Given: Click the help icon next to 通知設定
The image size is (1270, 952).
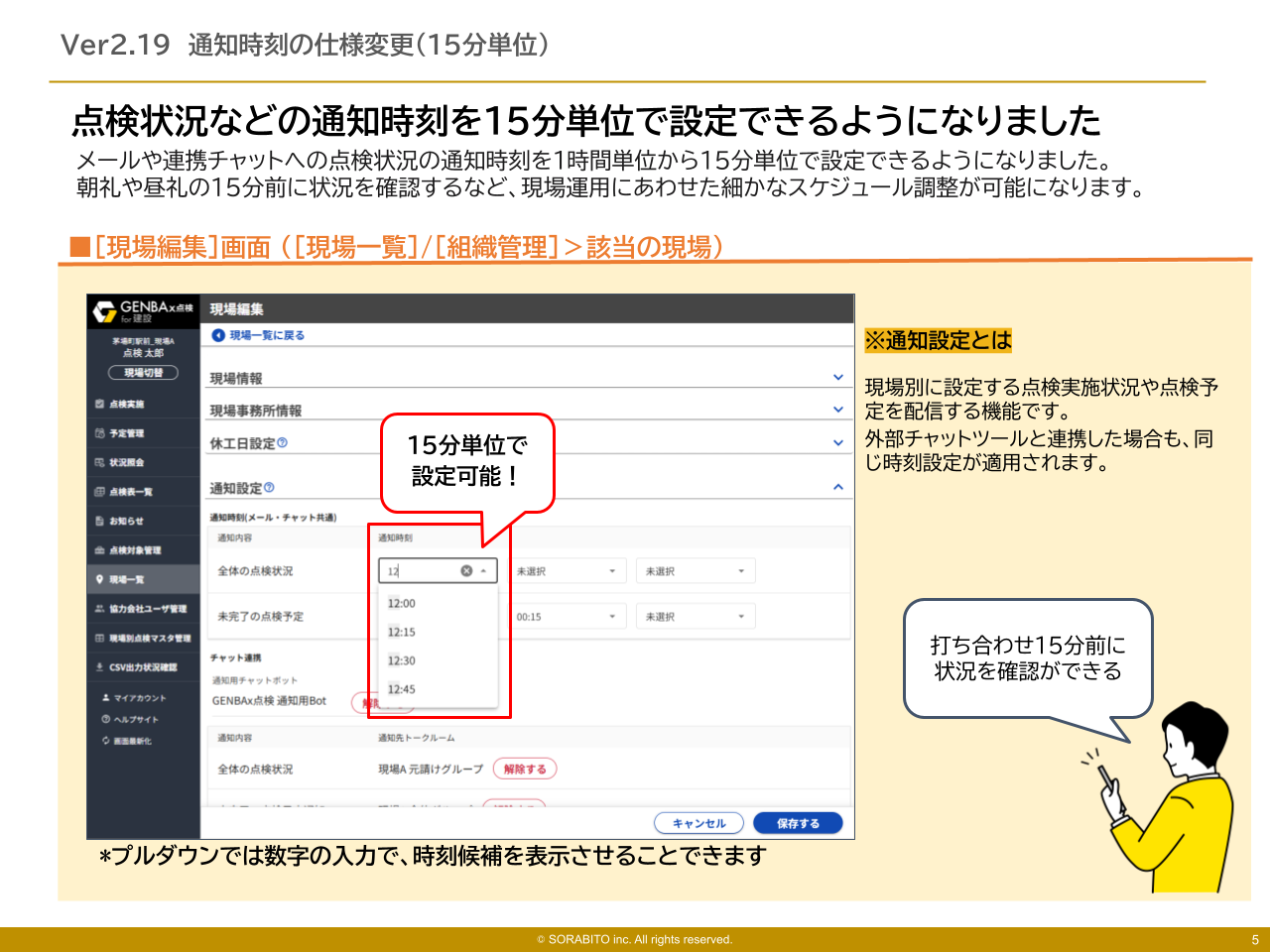Looking at the screenshot, I should tap(270, 488).
